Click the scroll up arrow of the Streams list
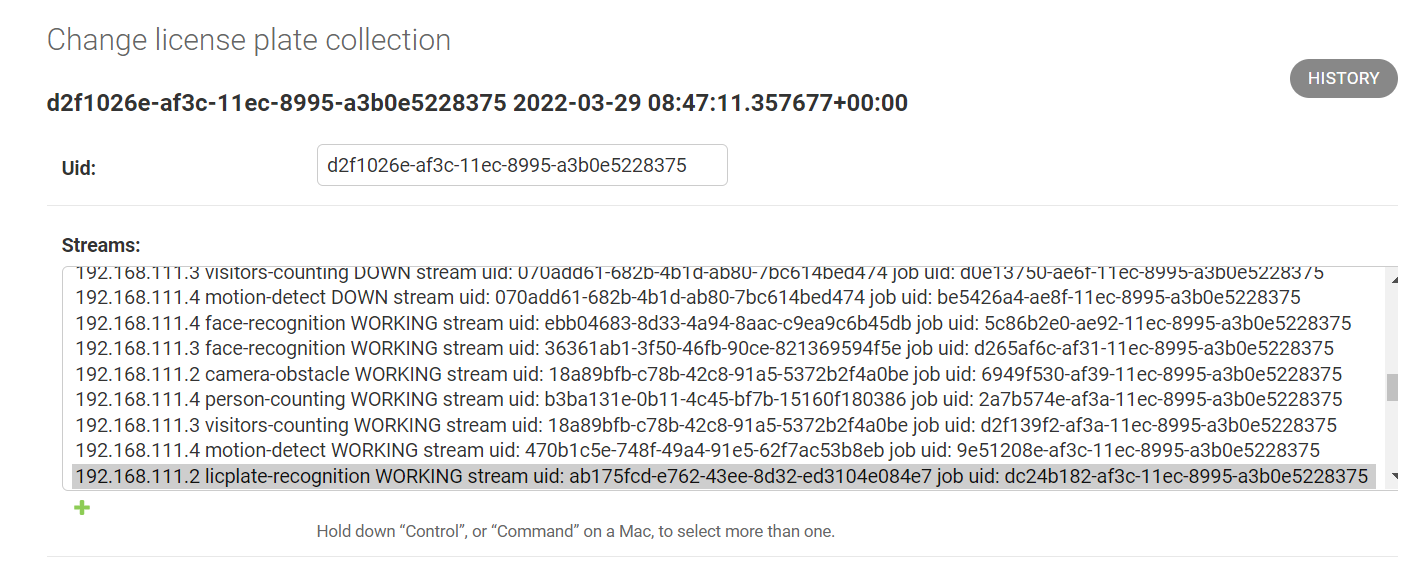Viewport: 1428px width, 570px height. coord(1391,277)
